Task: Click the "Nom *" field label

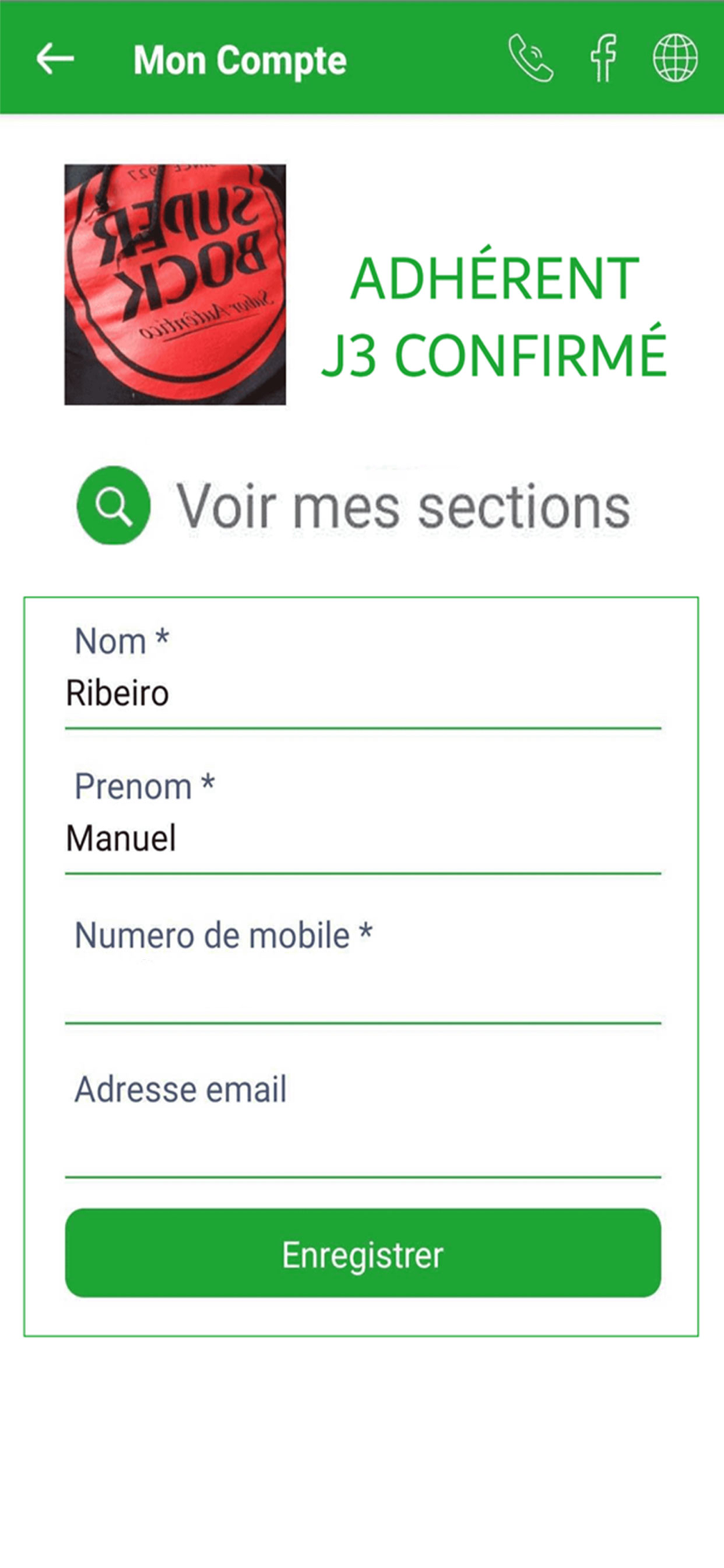Action: coord(121,641)
